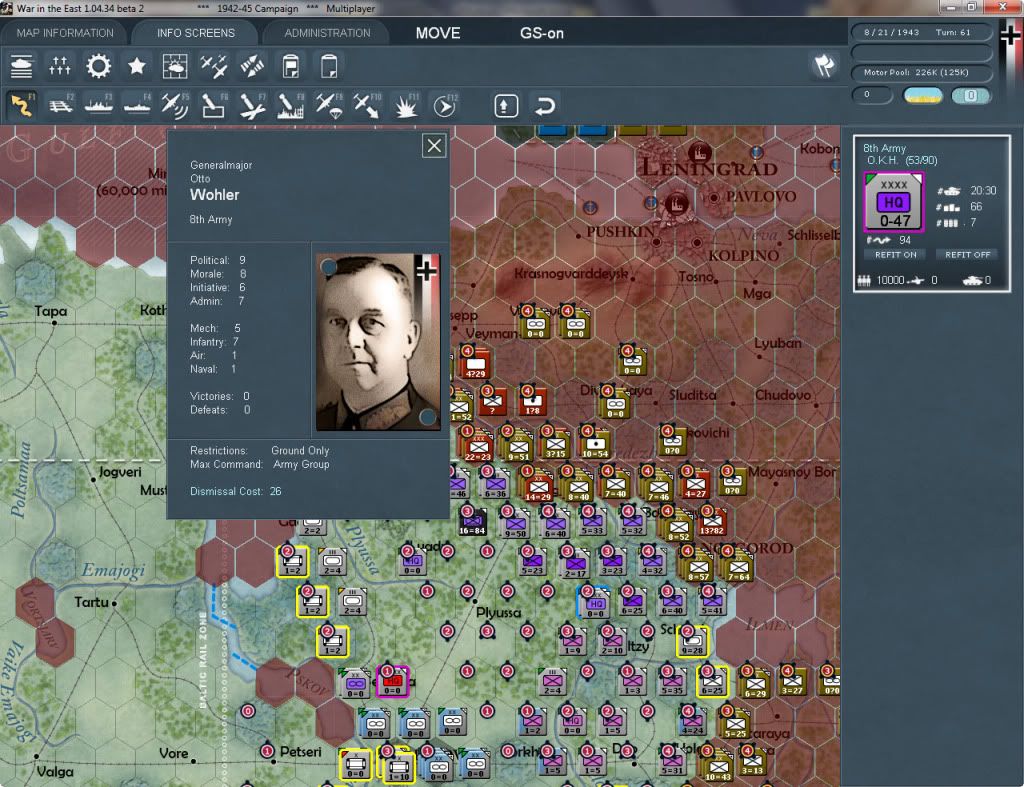Select the F4 amphibious transport mode
The image size is (1024, 787).
(137, 105)
